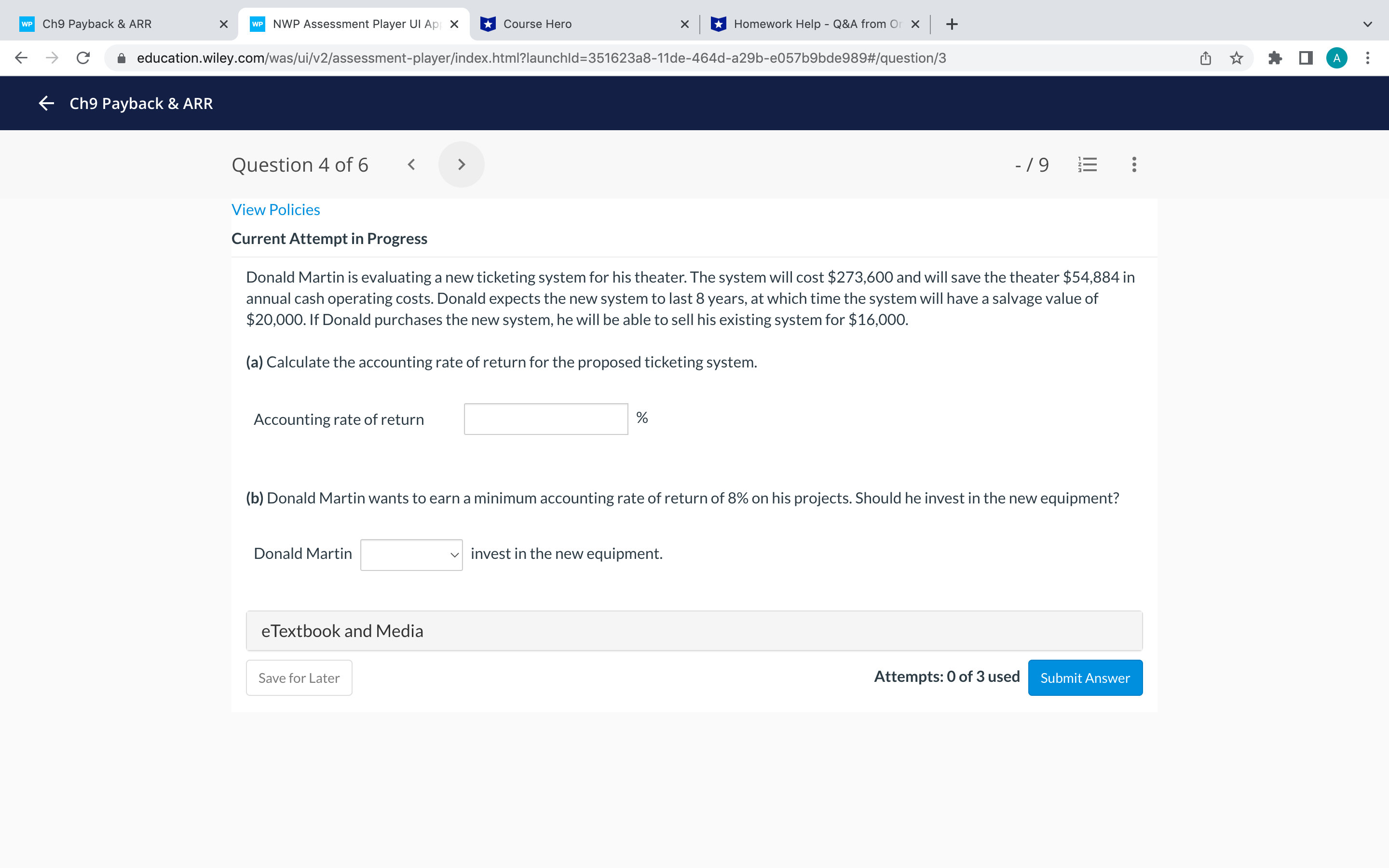Click the Save for Later button

[x=299, y=678]
